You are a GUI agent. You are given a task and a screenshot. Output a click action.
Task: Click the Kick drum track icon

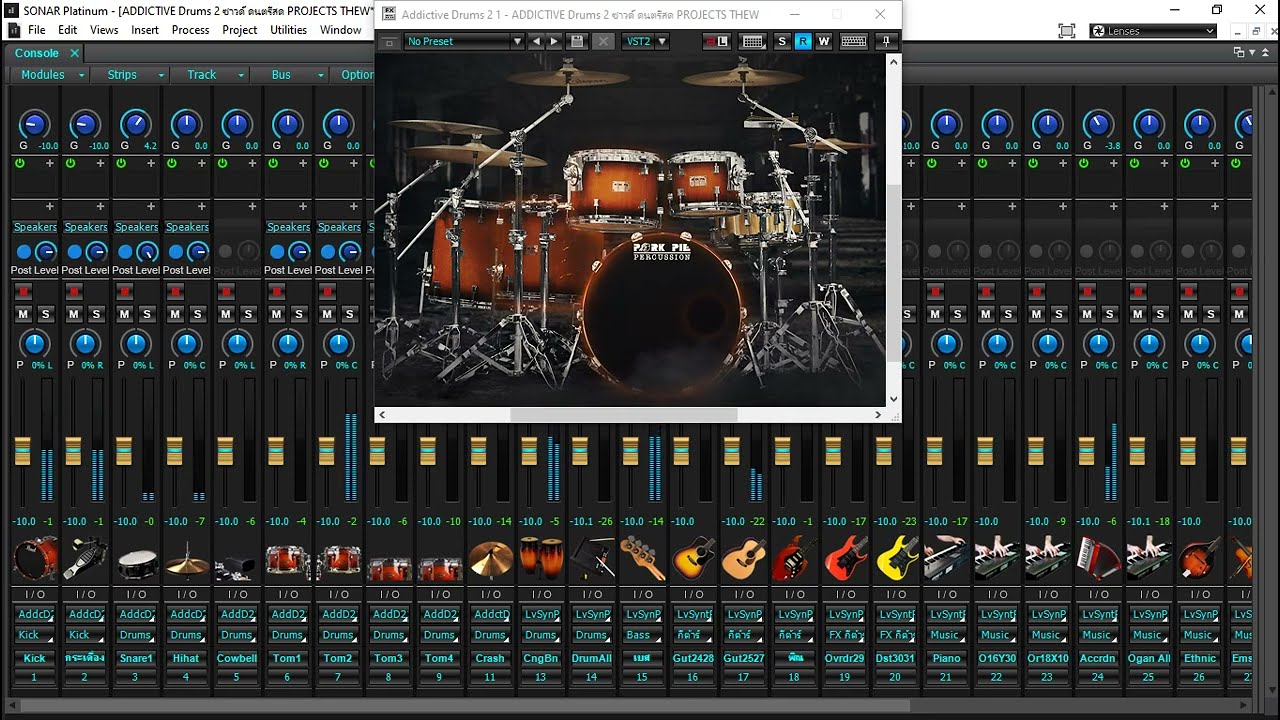(35, 558)
